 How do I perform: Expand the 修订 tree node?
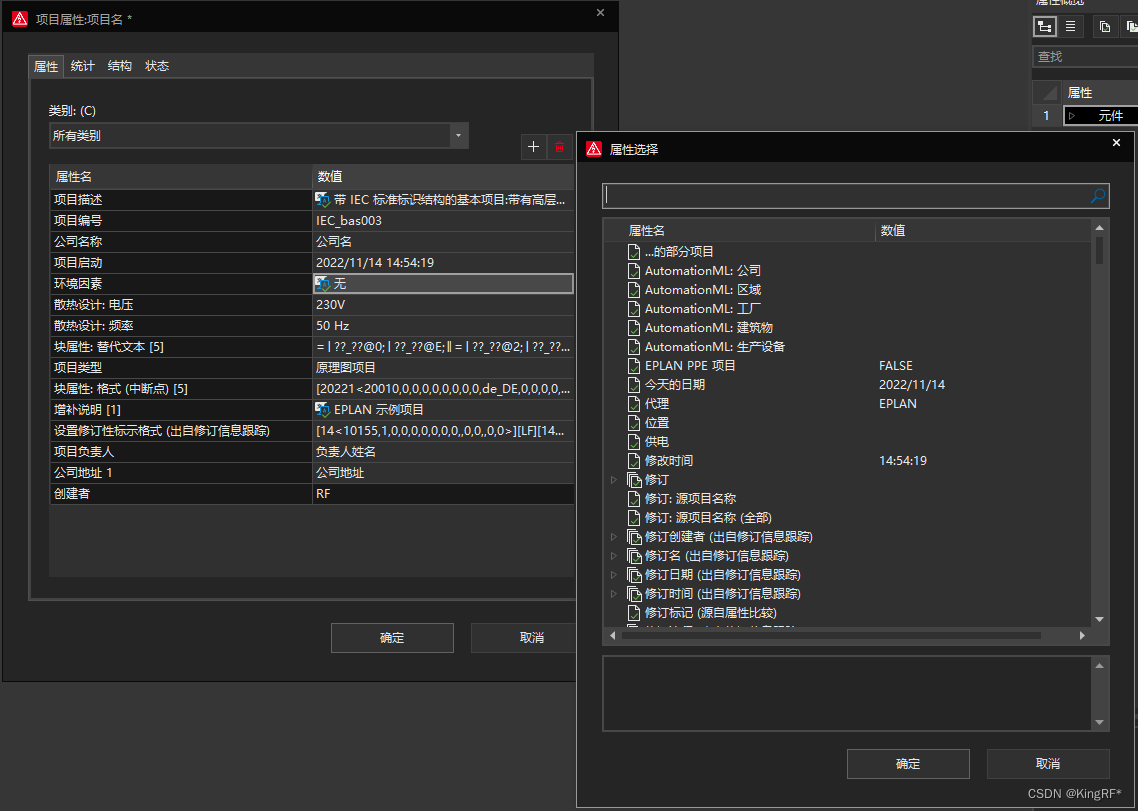pos(614,480)
